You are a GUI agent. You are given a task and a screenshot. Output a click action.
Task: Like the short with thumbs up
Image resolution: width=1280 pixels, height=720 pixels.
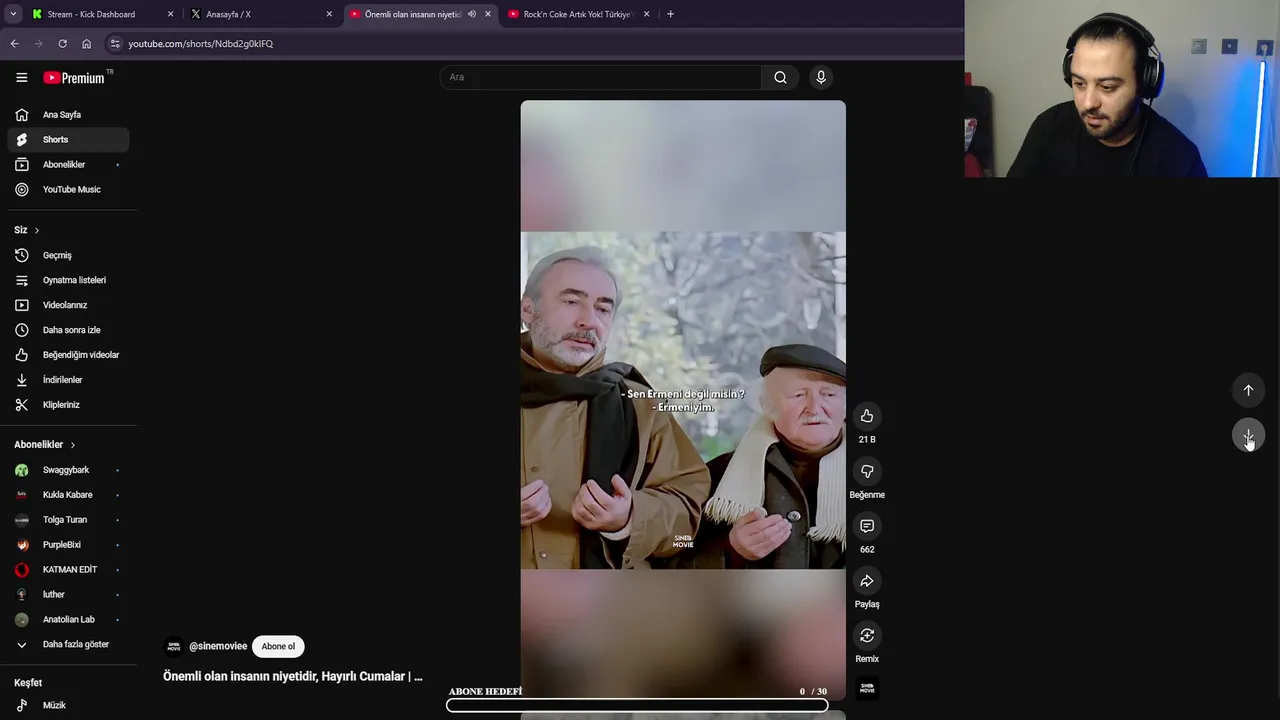click(x=867, y=416)
